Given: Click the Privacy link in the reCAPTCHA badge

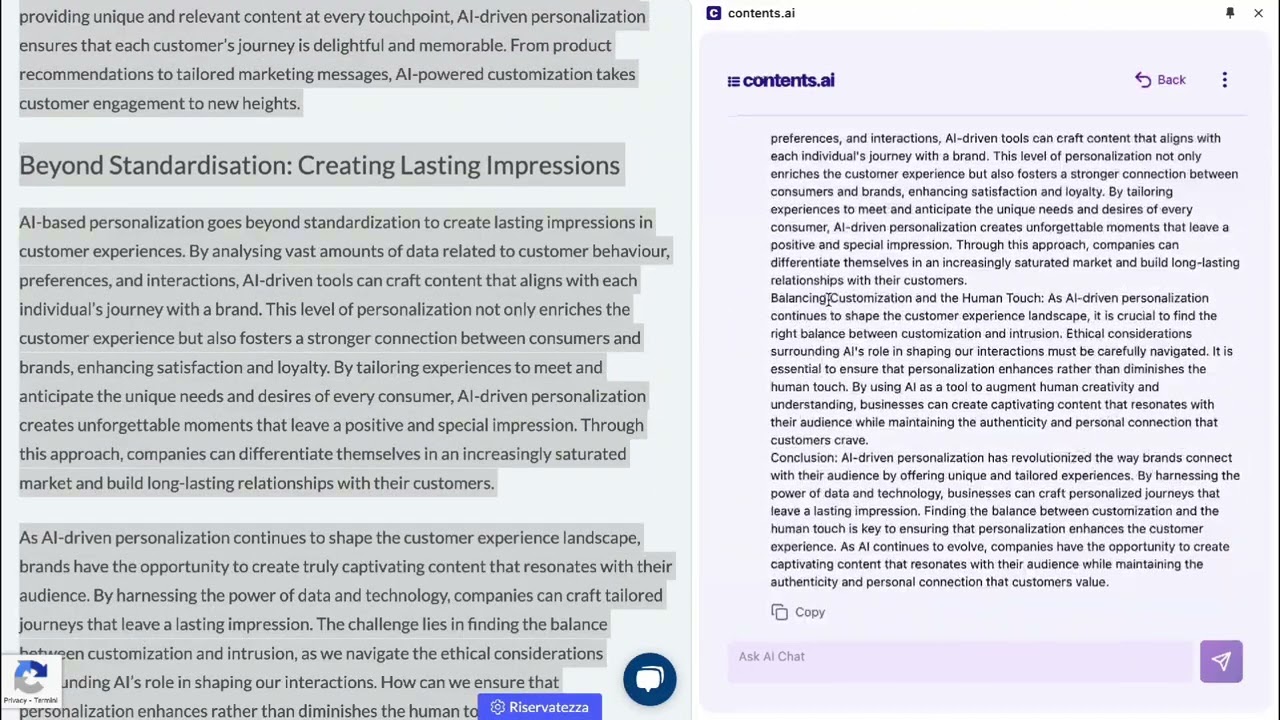Looking at the screenshot, I should tap(14, 700).
